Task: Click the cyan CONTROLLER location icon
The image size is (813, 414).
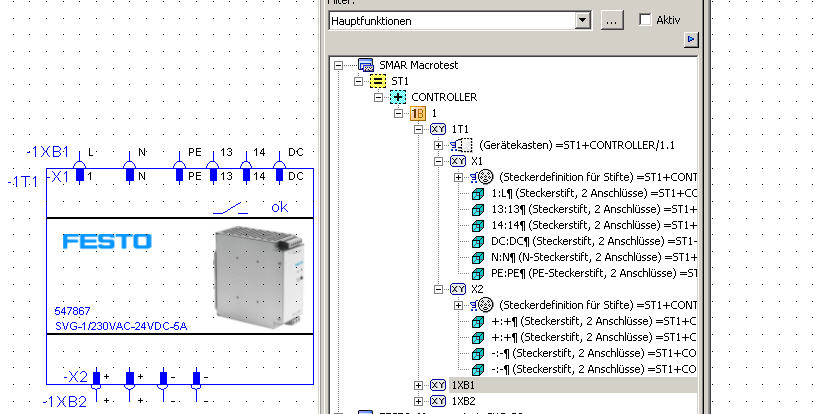Action: pos(398,97)
